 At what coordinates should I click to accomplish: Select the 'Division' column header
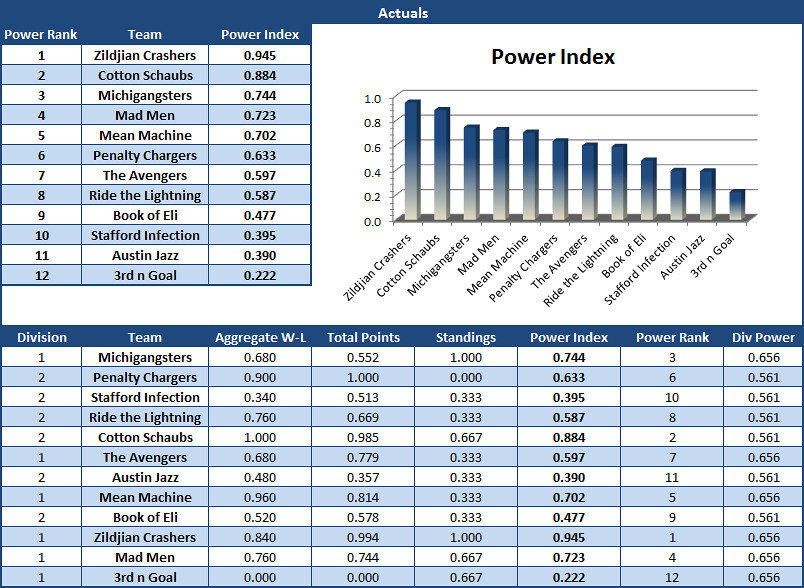click(42, 337)
